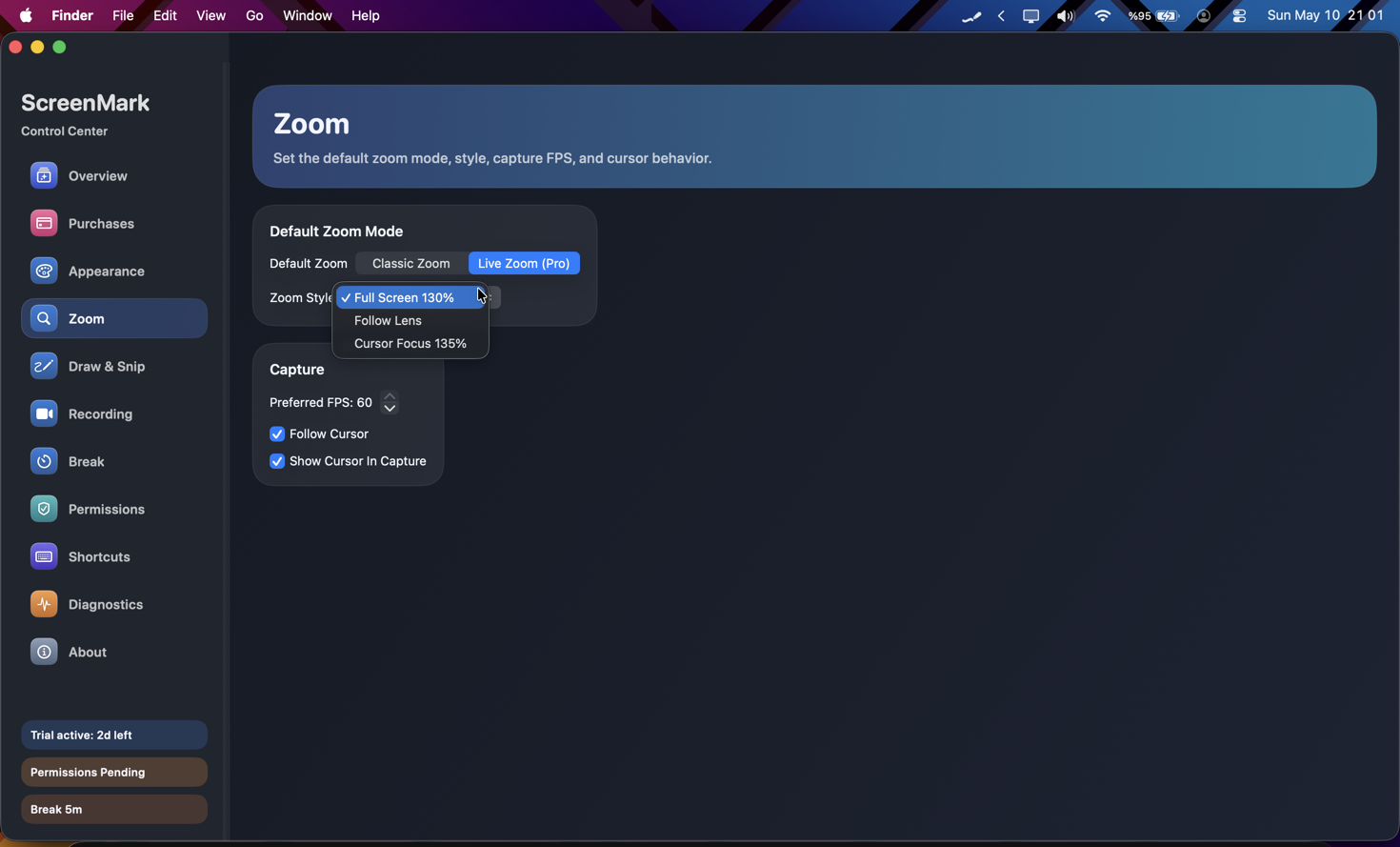Open the Appearance palette icon
Screen dimensions: 1400x847
pos(44,271)
